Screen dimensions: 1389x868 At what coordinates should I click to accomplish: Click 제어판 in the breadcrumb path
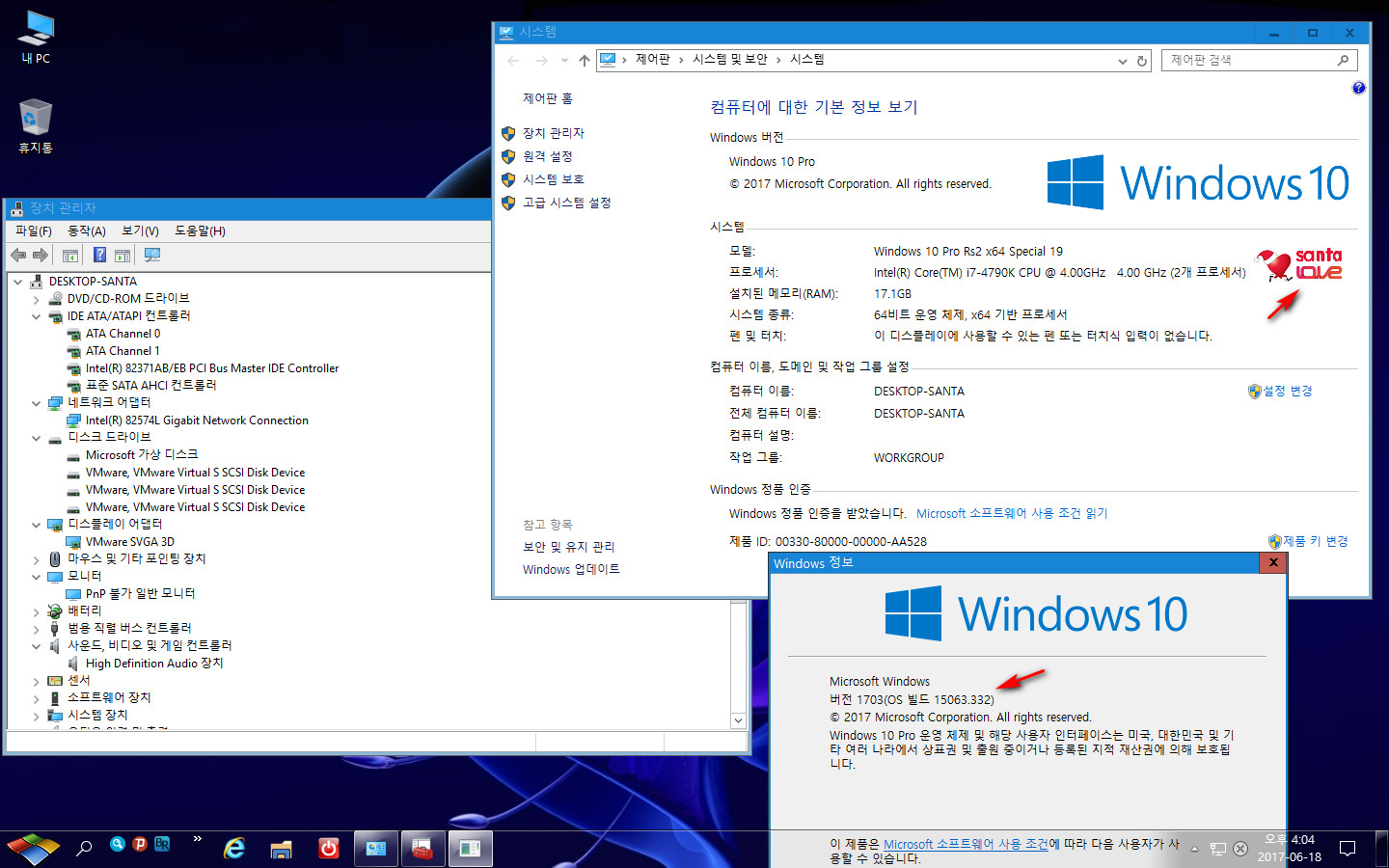coord(653,60)
